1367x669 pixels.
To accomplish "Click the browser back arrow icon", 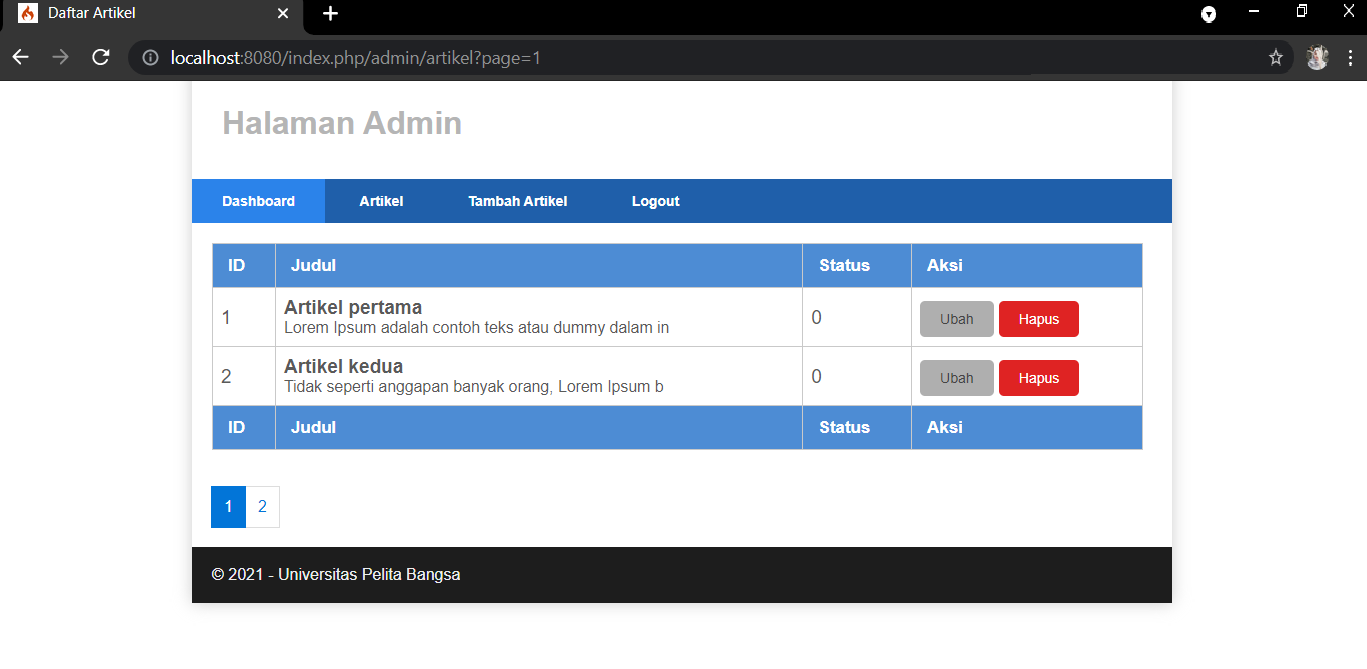I will pyautogui.click(x=20, y=57).
